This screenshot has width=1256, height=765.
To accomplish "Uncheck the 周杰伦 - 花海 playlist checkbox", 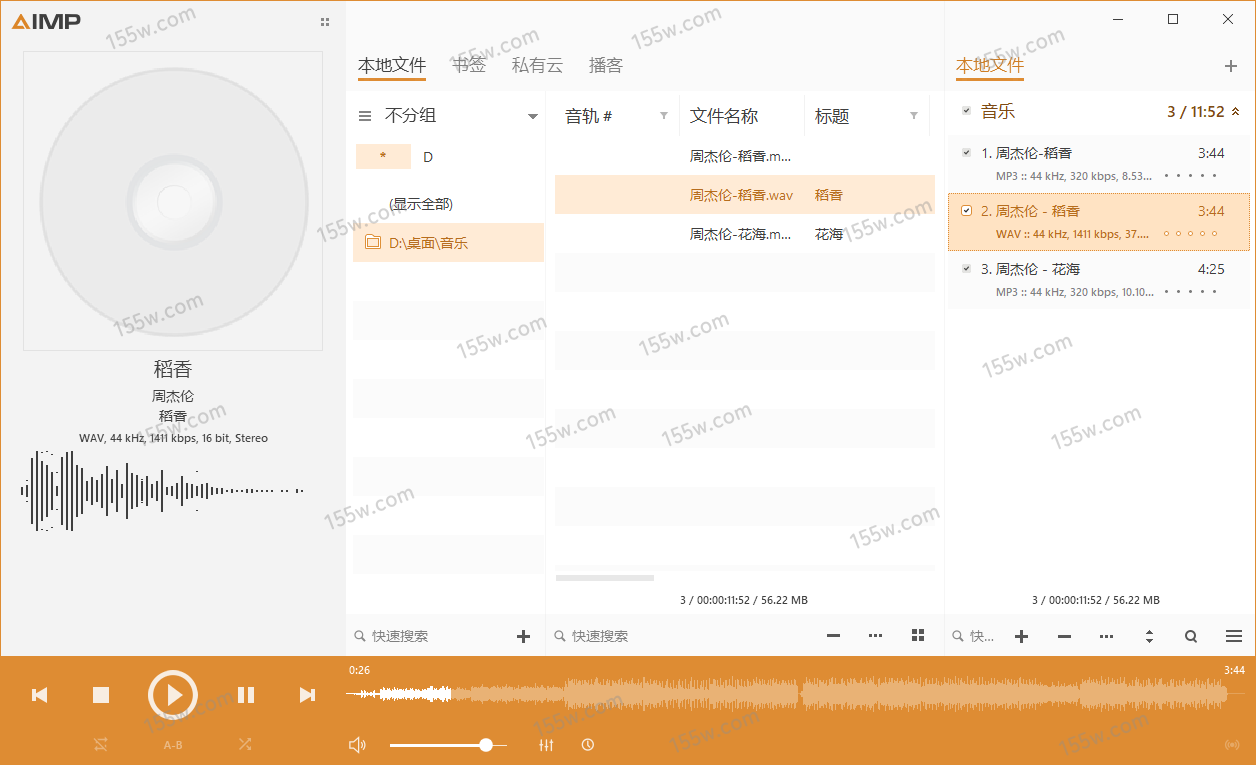I will (966, 269).
